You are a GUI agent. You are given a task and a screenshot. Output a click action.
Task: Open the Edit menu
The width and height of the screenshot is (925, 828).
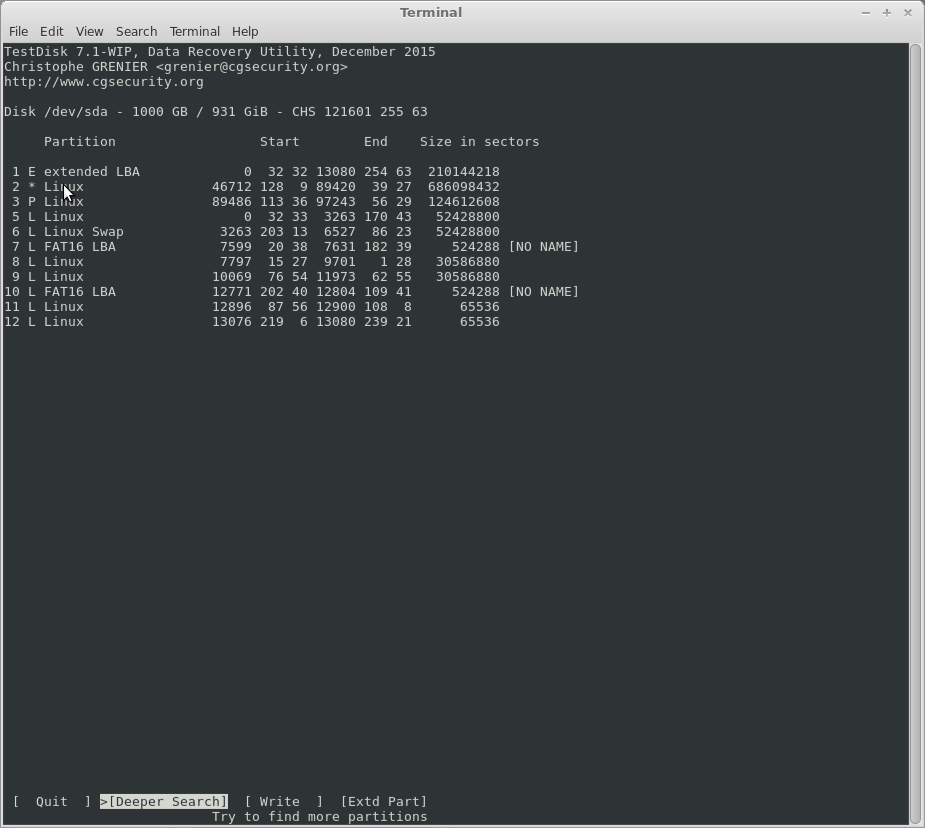coord(51,31)
